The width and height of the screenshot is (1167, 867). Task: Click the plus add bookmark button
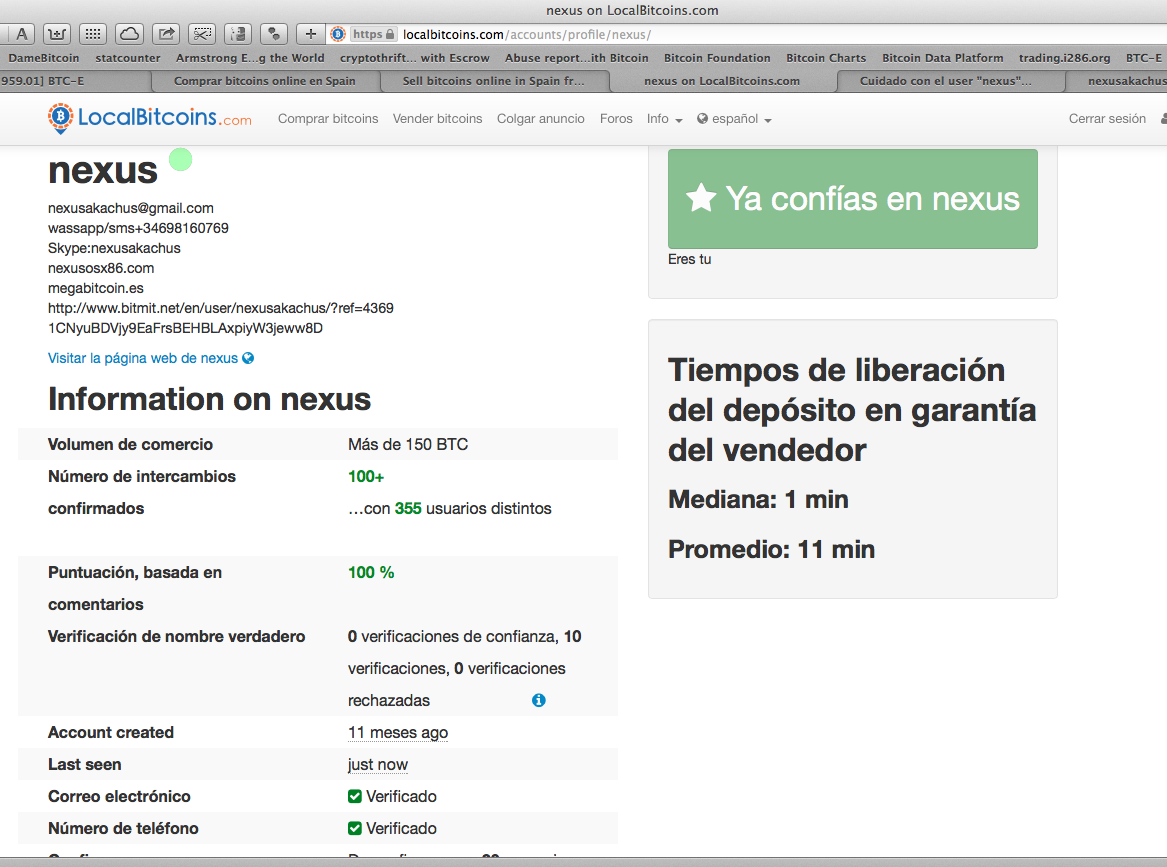[x=310, y=34]
